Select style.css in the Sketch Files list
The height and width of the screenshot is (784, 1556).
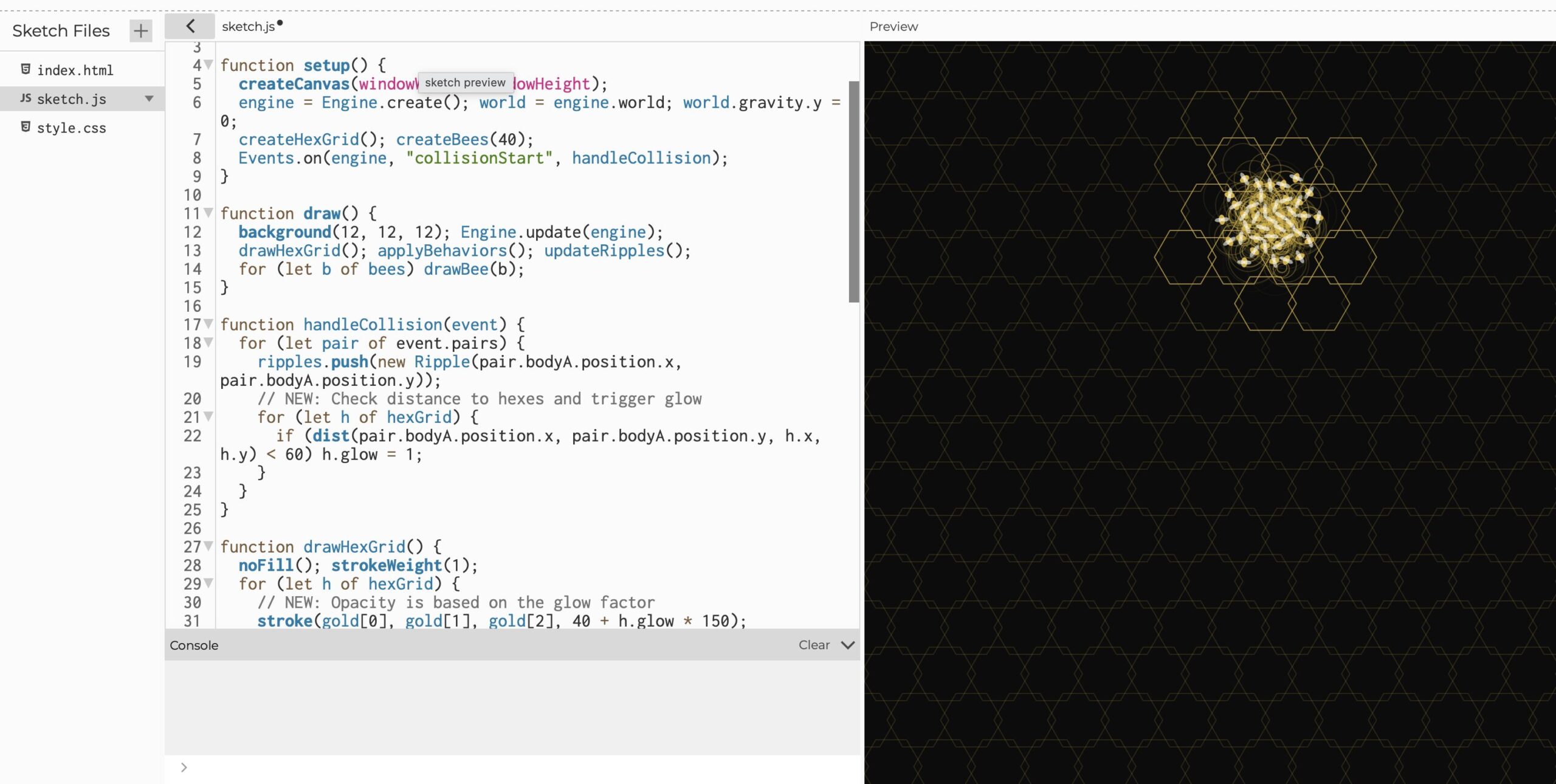pos(71,128)
